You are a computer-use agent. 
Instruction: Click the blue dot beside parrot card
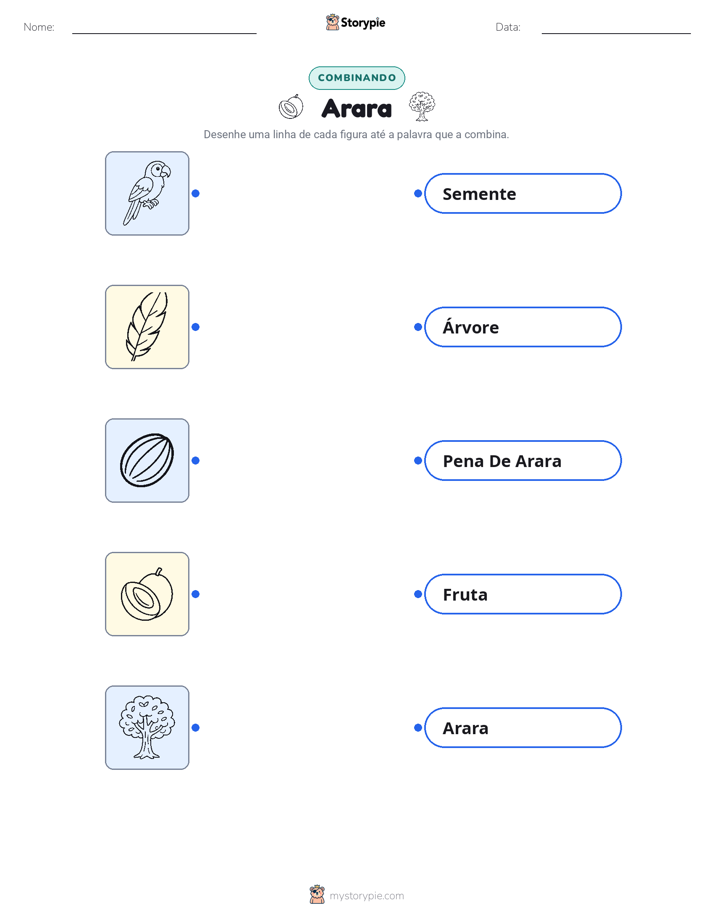click(x=196, y=193)
